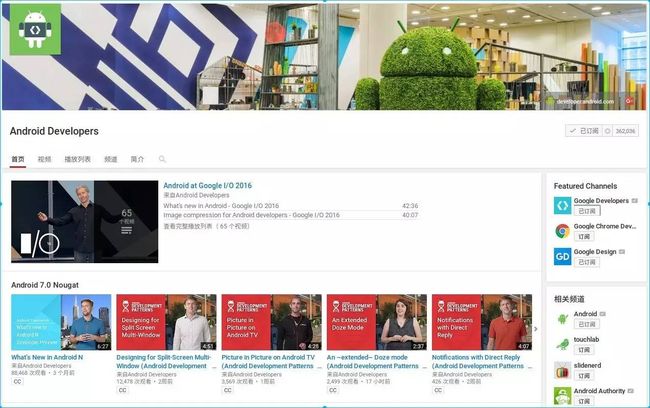Subscribe to slidenerd channel
The height and width of the screenshot is (408, 650).
584,376
